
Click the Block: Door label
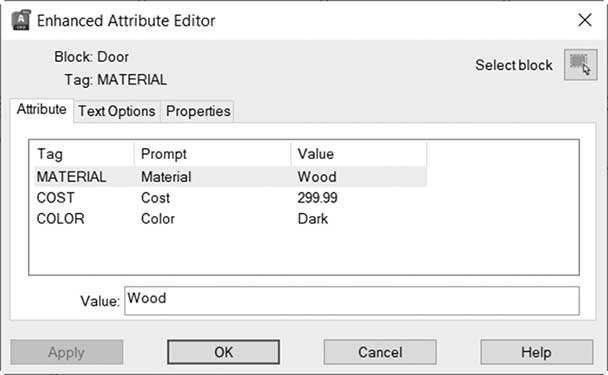tap(92, 57)
